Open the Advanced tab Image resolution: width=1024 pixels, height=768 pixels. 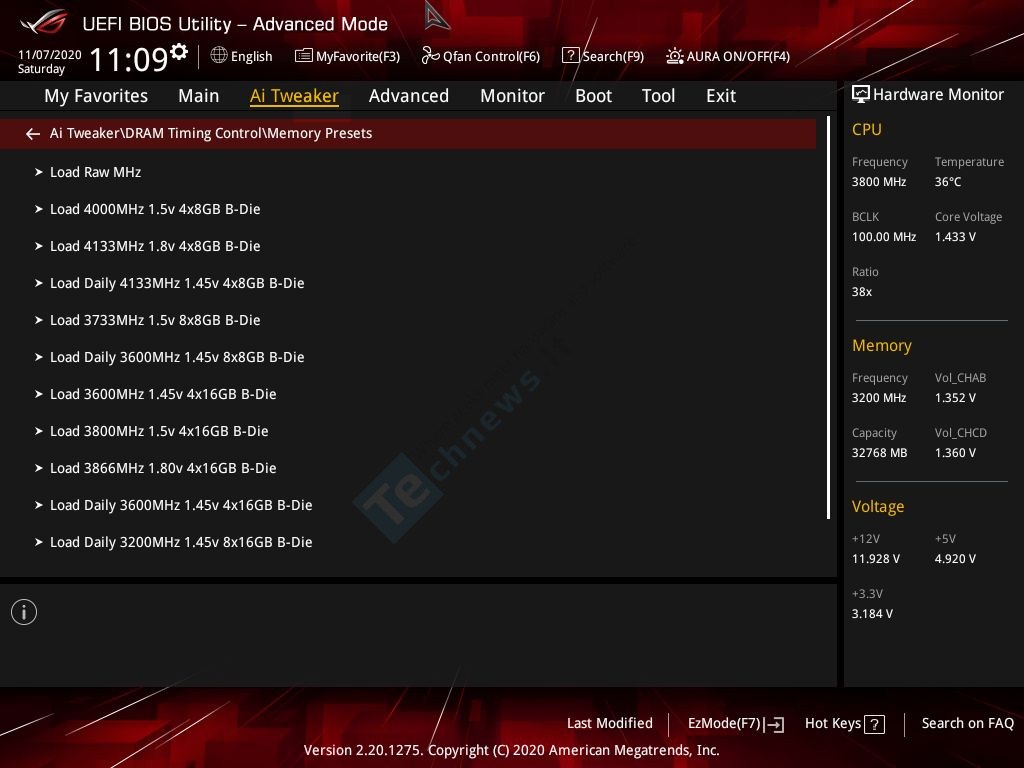point(409,96)
